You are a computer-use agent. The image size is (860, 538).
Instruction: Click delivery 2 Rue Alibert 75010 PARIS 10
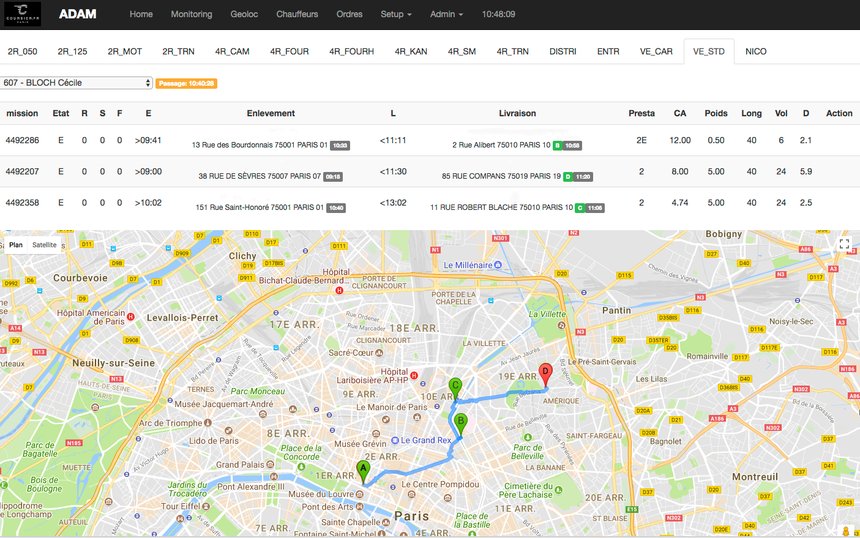point(501,145)
